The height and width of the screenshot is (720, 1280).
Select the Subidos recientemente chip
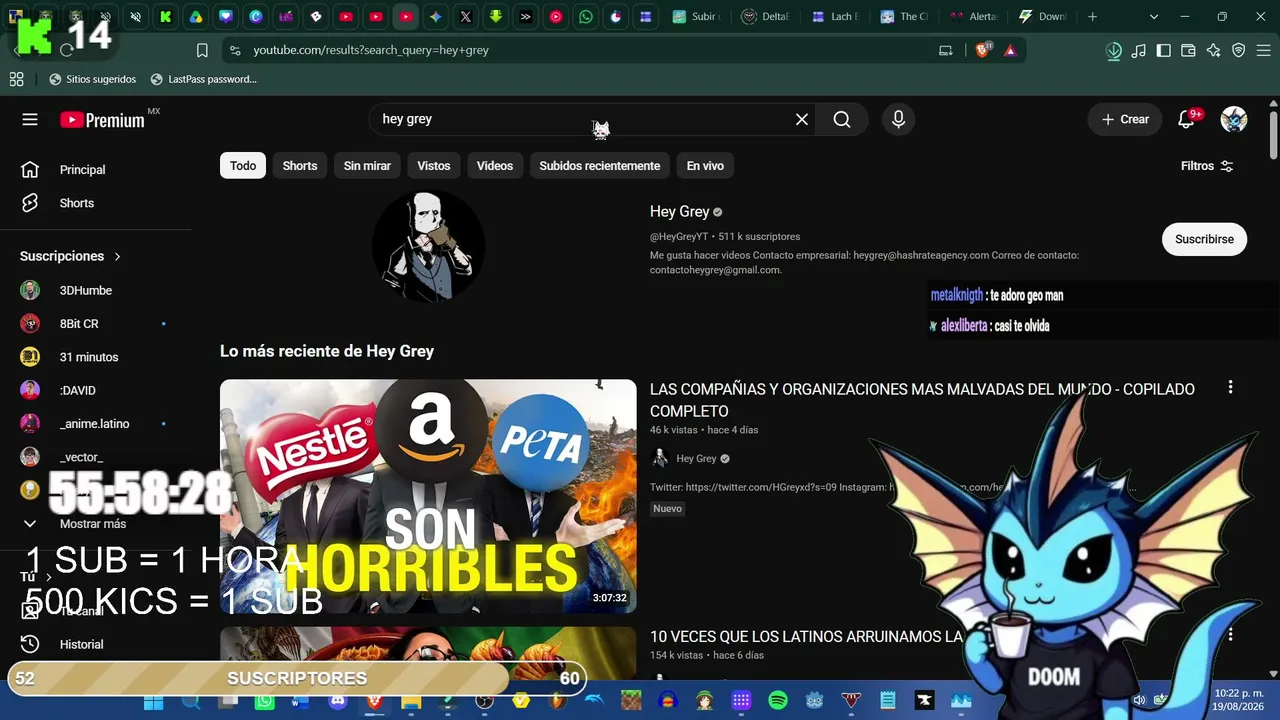(600, 166)
